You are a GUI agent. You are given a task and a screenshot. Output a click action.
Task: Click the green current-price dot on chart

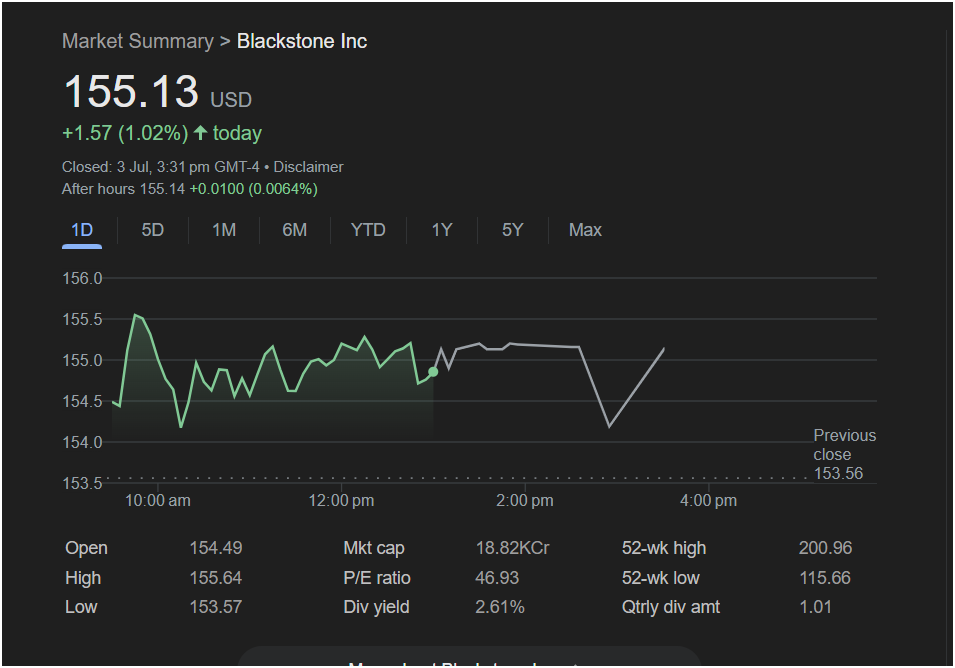pyautogui.click(x=433, y=371)
